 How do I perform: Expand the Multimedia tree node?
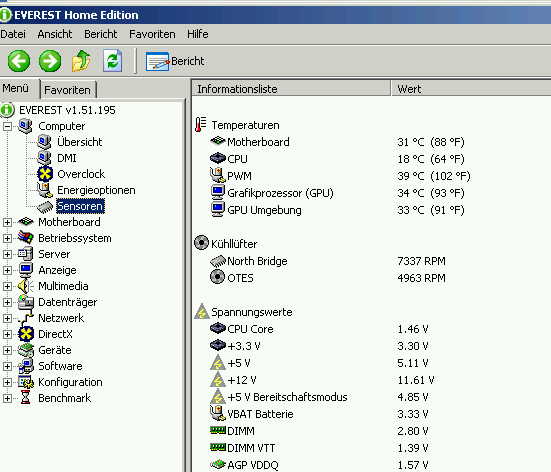[7, 286]
